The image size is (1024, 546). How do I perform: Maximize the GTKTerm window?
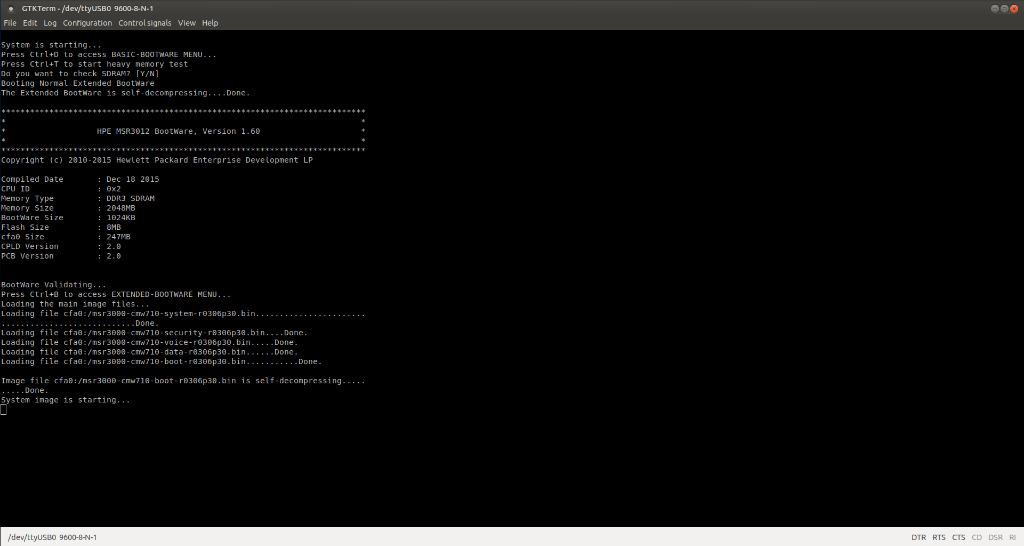point(1005,8)
